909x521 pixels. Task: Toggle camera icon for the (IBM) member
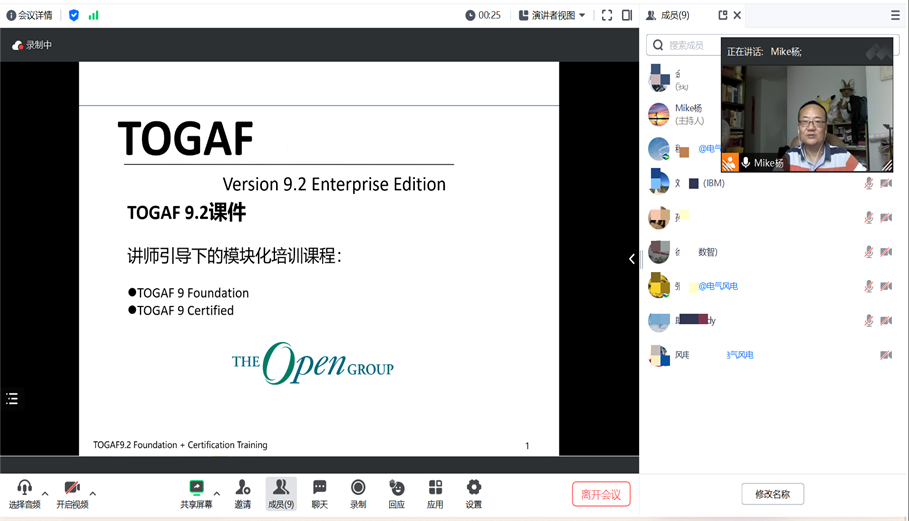pyautogui.click(x=886, y=184)
